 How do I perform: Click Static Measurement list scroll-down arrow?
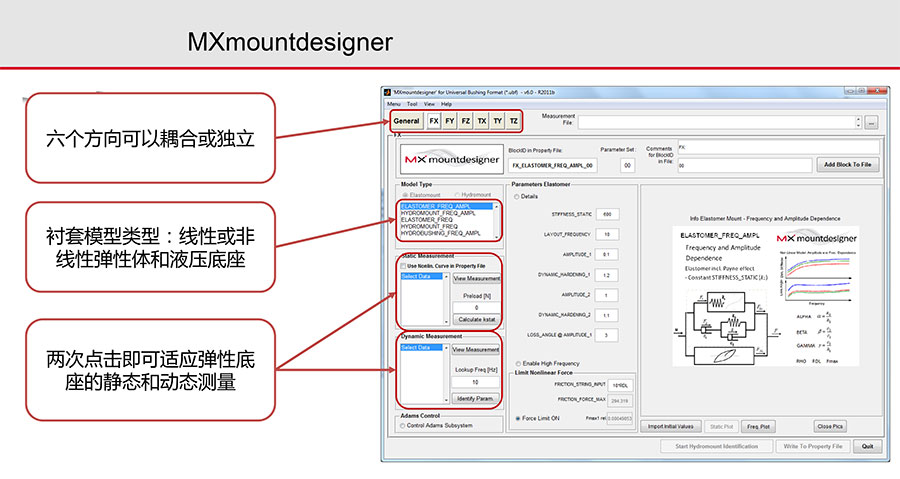coord(447,322)
